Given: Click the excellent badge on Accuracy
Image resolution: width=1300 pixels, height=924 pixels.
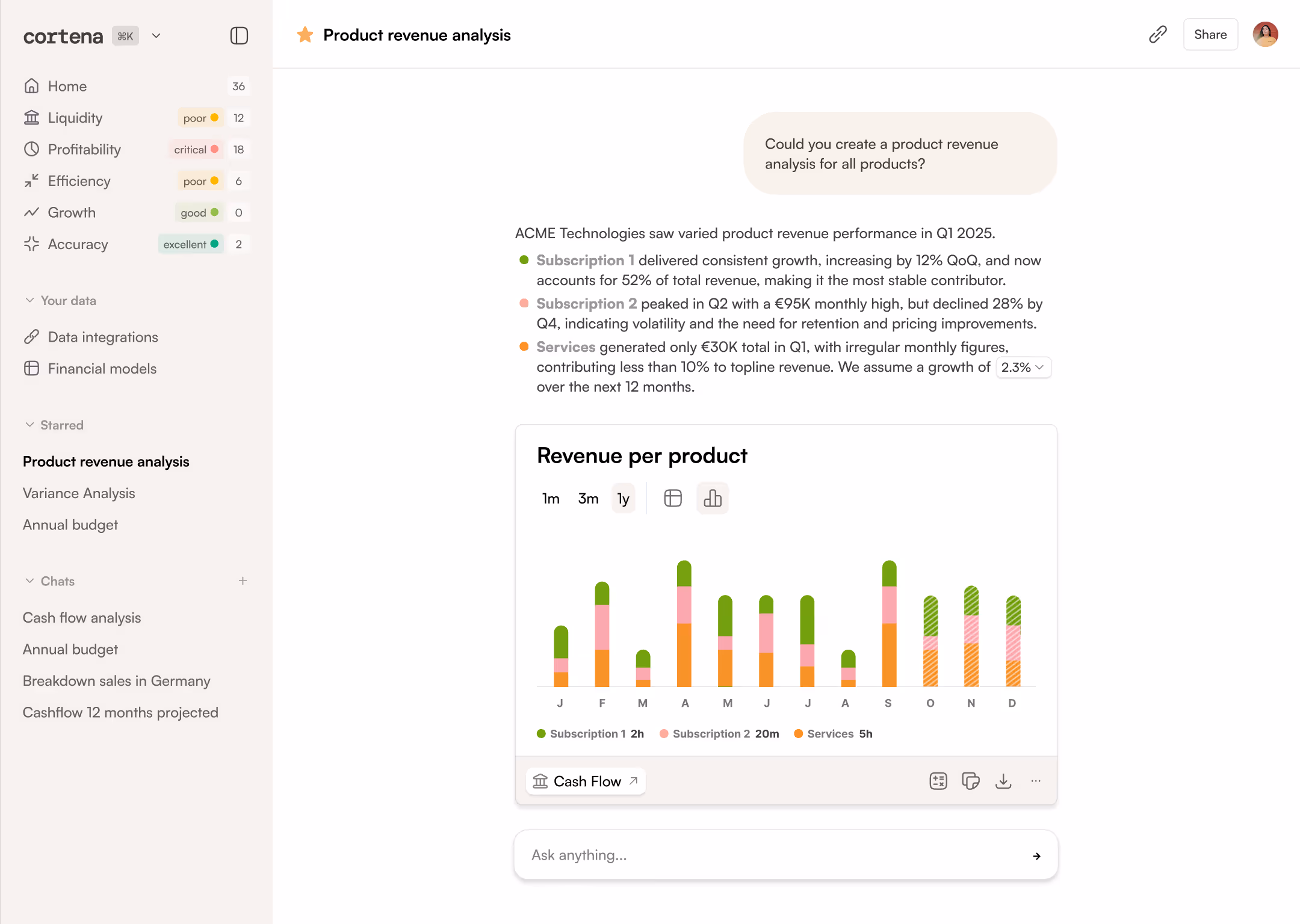Looking at the screenshot, I should (191, 244).
